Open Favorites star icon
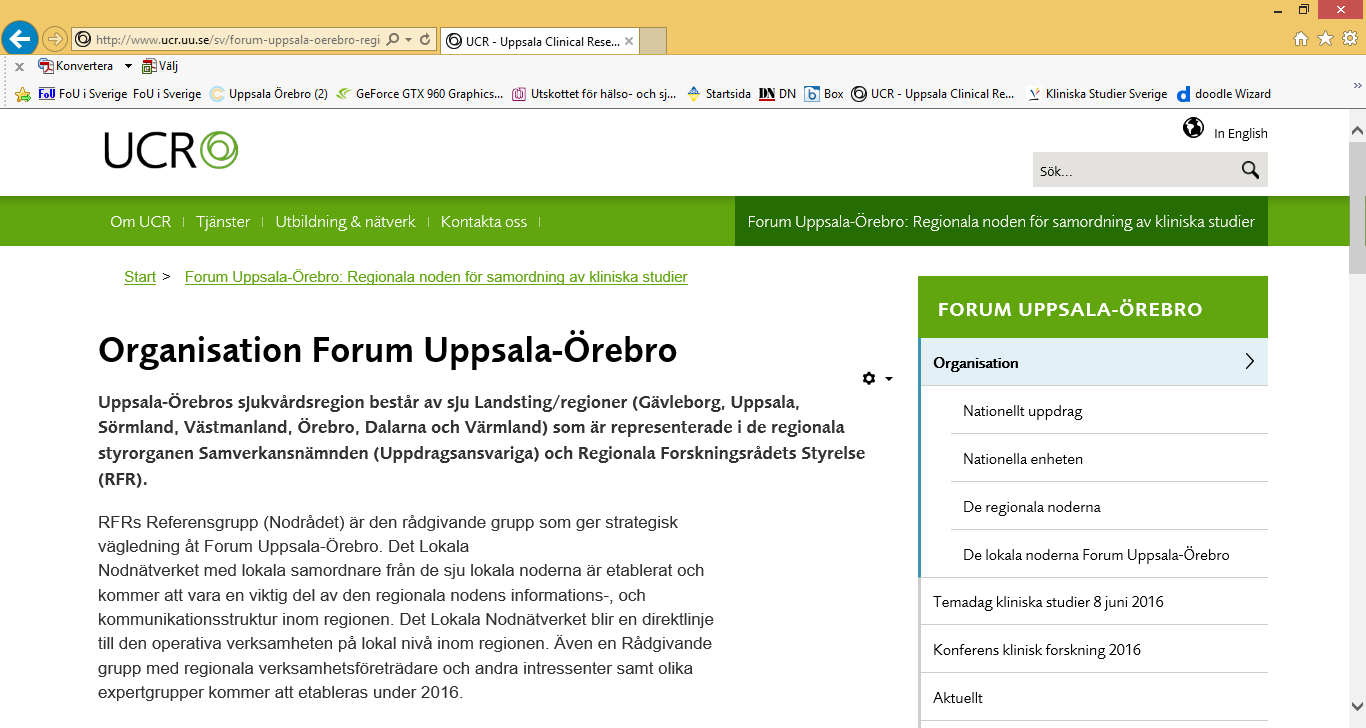1366x728 pixels. pos(1325,39)
